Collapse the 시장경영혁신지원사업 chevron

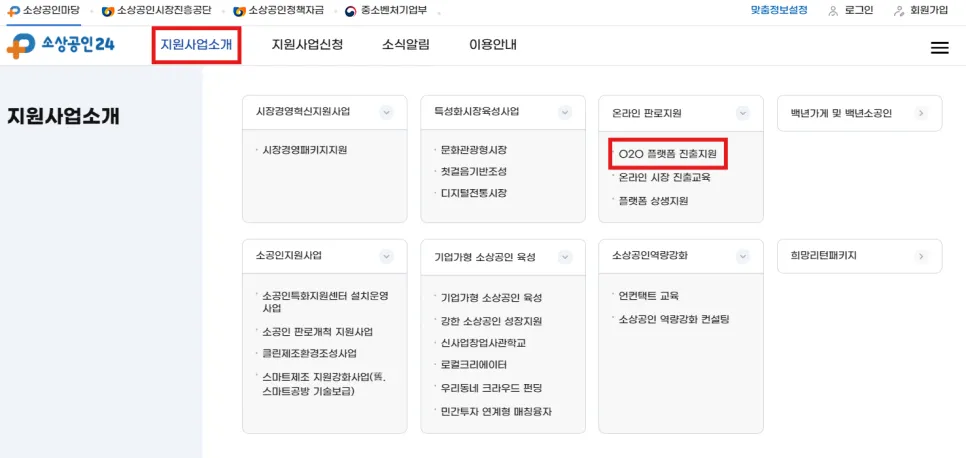pos(386,112)
